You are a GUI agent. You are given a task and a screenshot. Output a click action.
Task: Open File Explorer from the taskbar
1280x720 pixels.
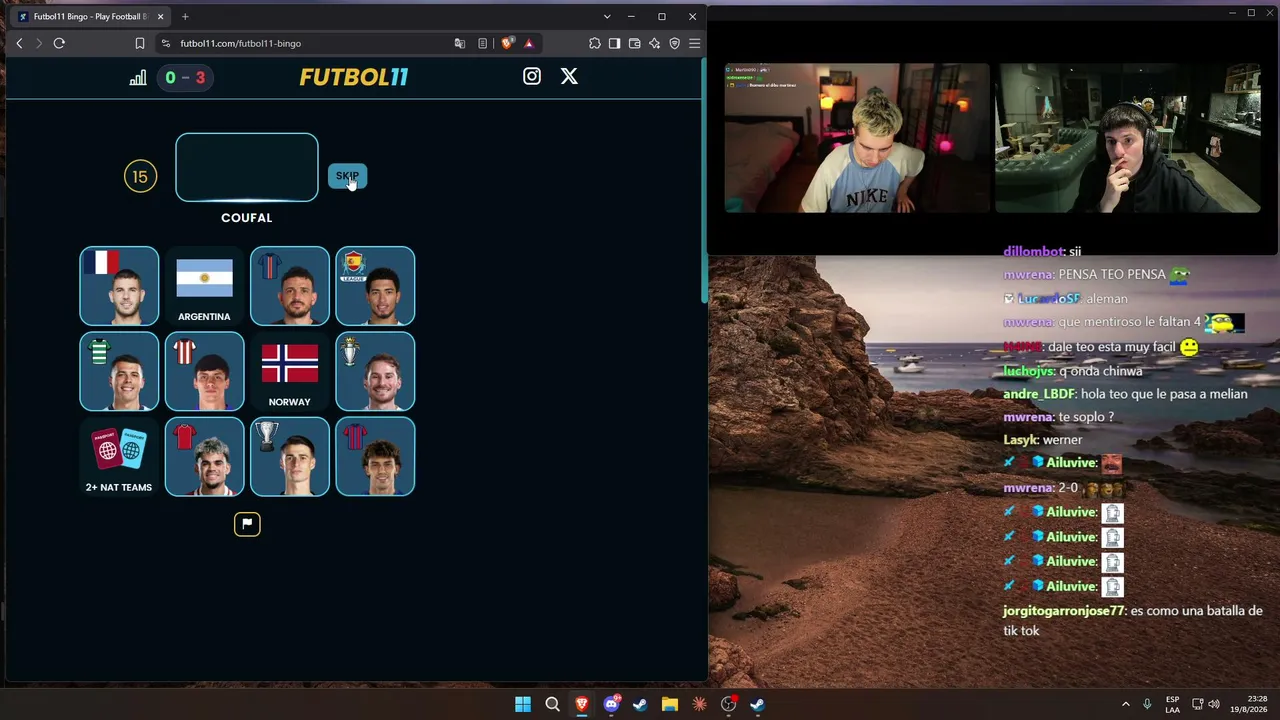coord(670,704)
